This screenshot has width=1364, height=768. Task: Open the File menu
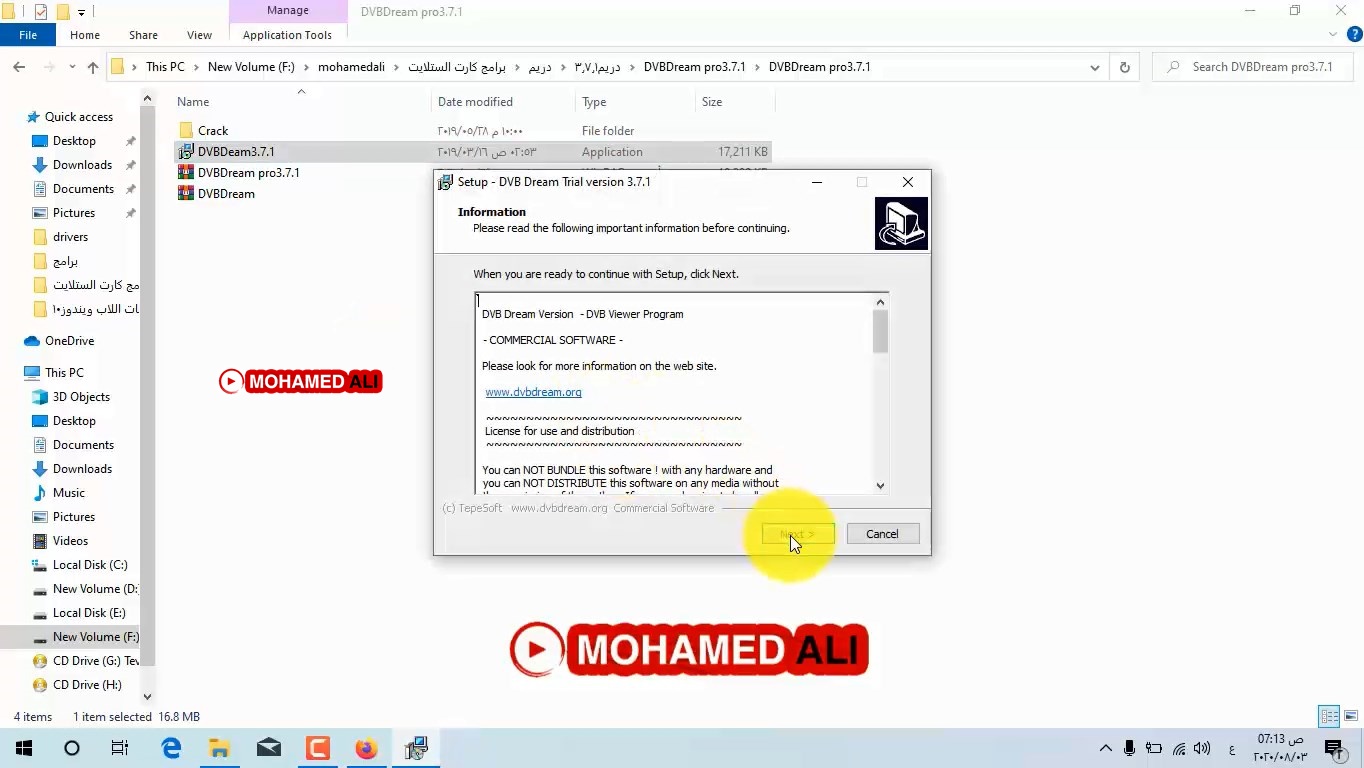coord(28,35)
